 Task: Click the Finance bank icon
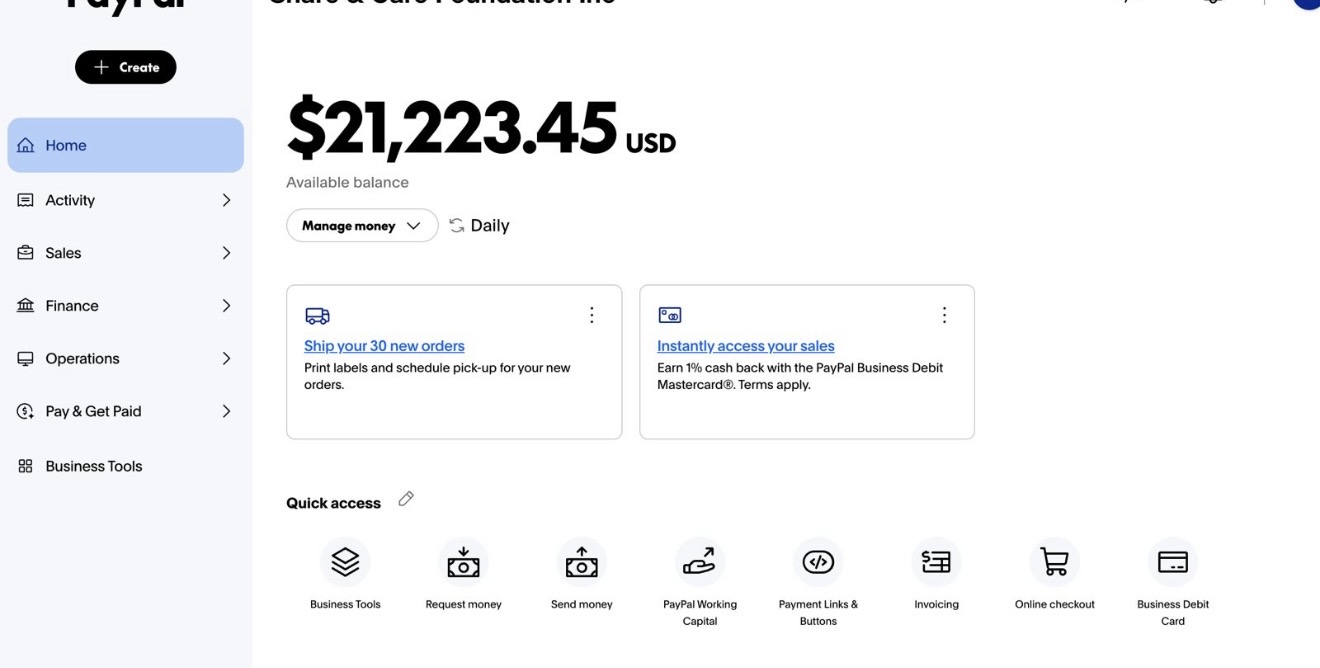pyautogui.click(x=26, y=306)
